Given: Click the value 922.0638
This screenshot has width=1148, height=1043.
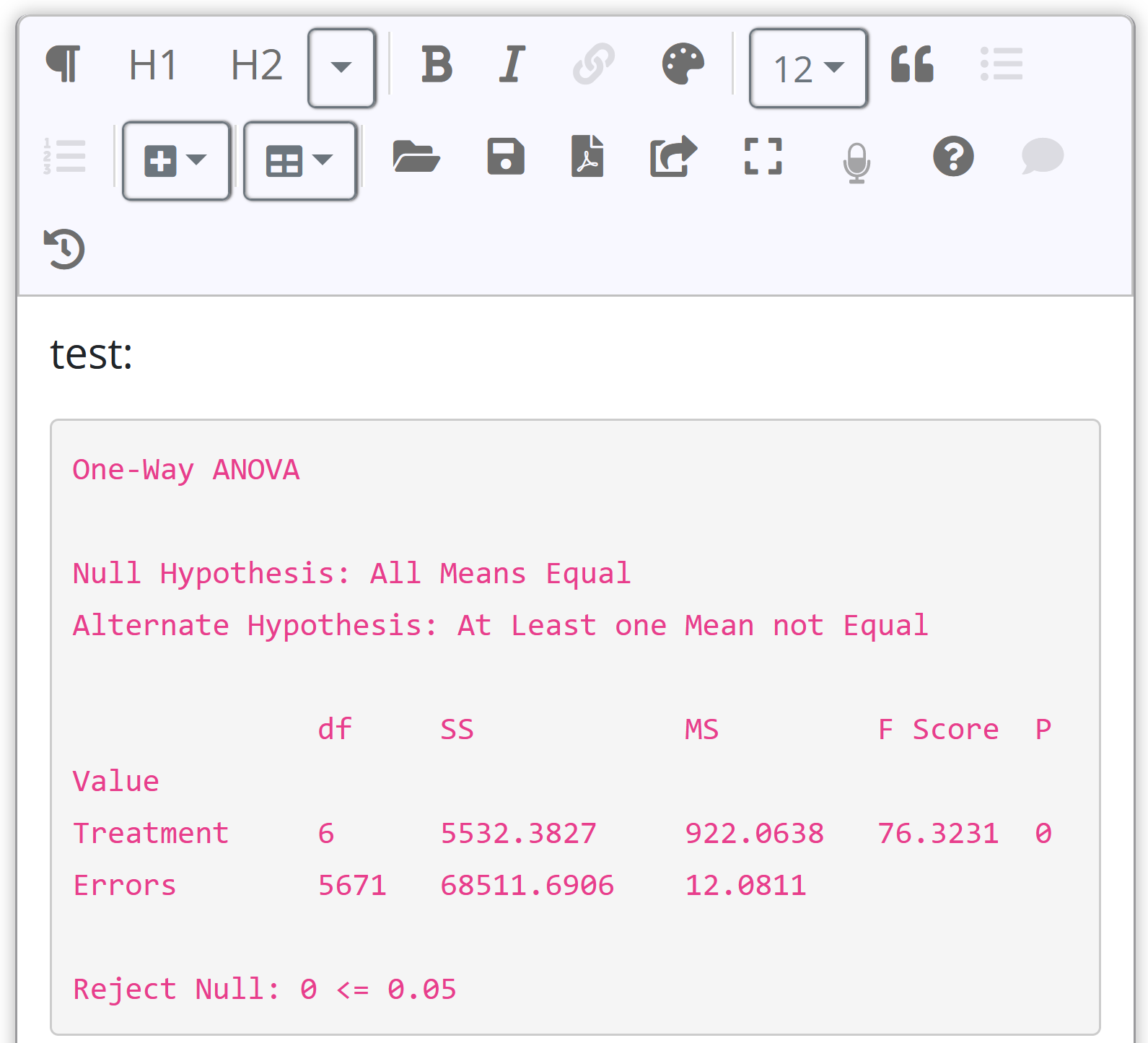Looking at the screenshot, I should (x=755, y=833).
